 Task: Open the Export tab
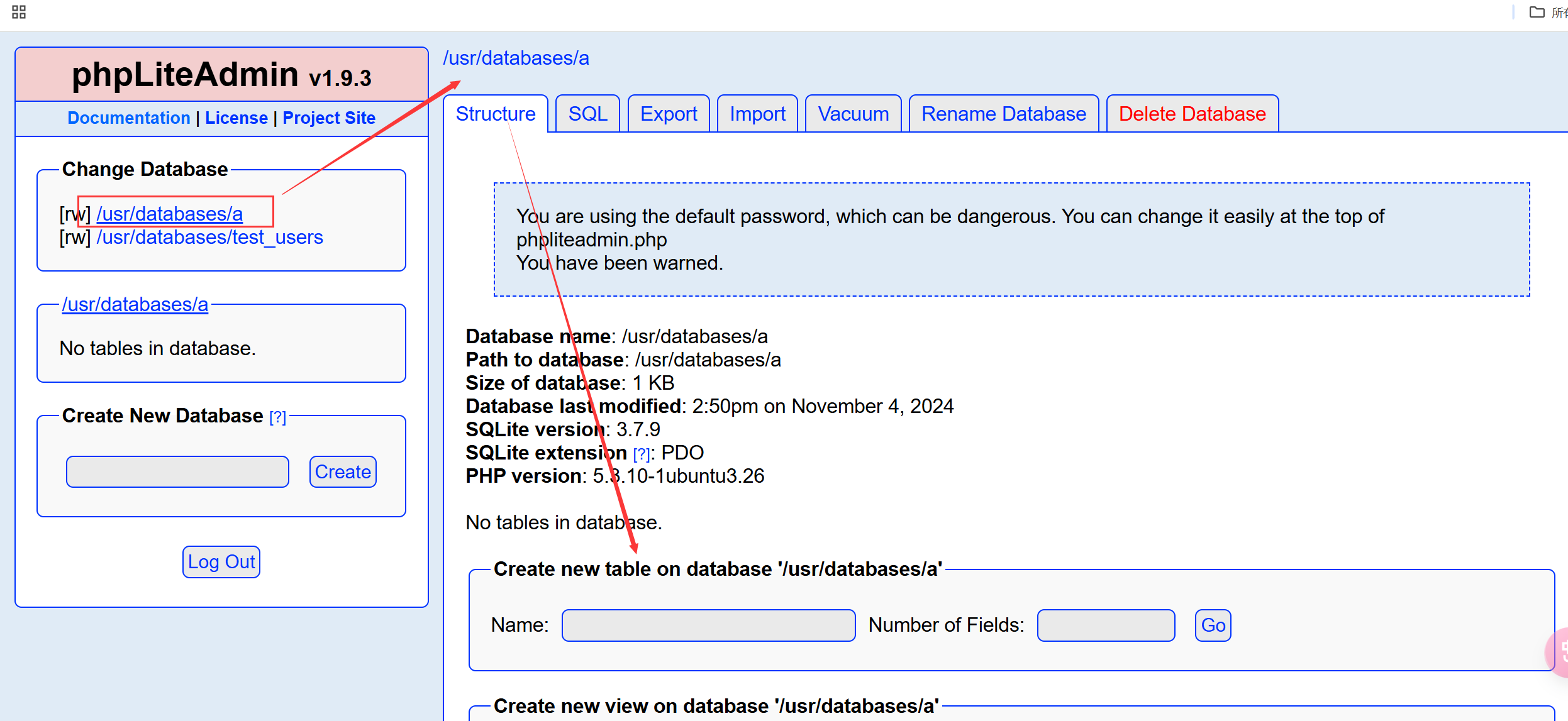pyautogui.click(x=669, y=114)
